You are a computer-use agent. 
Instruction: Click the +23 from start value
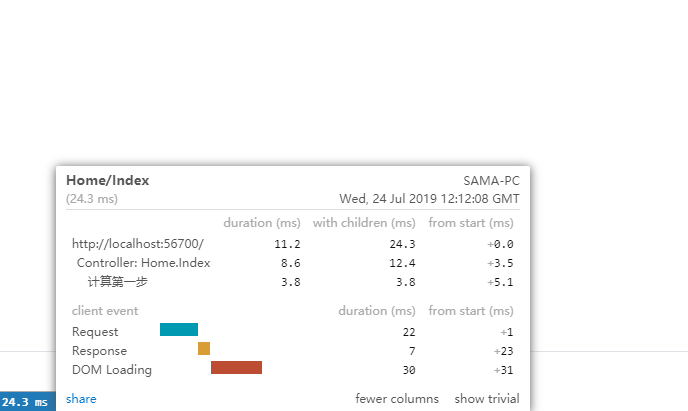(503, 351)
